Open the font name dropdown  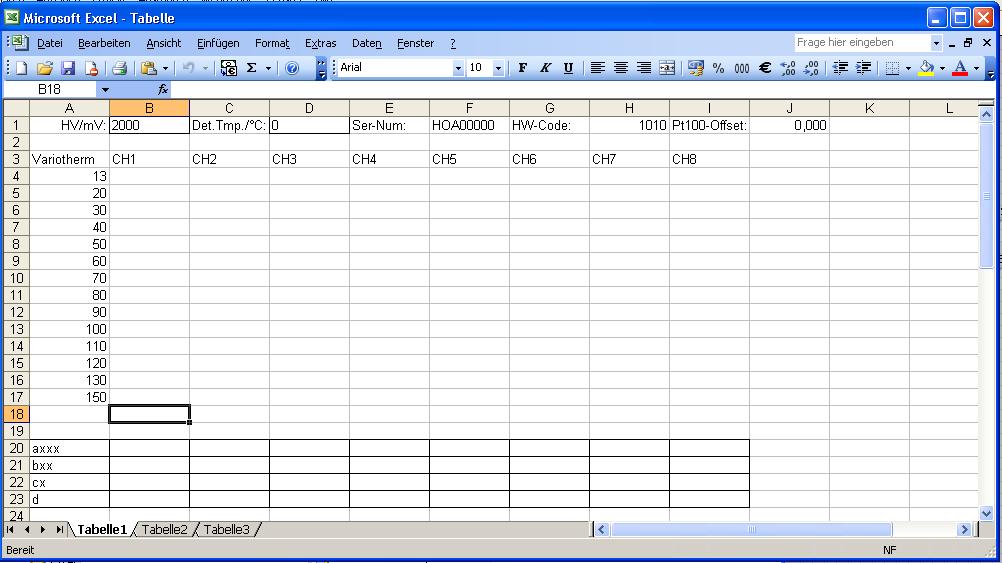point(458,68)
